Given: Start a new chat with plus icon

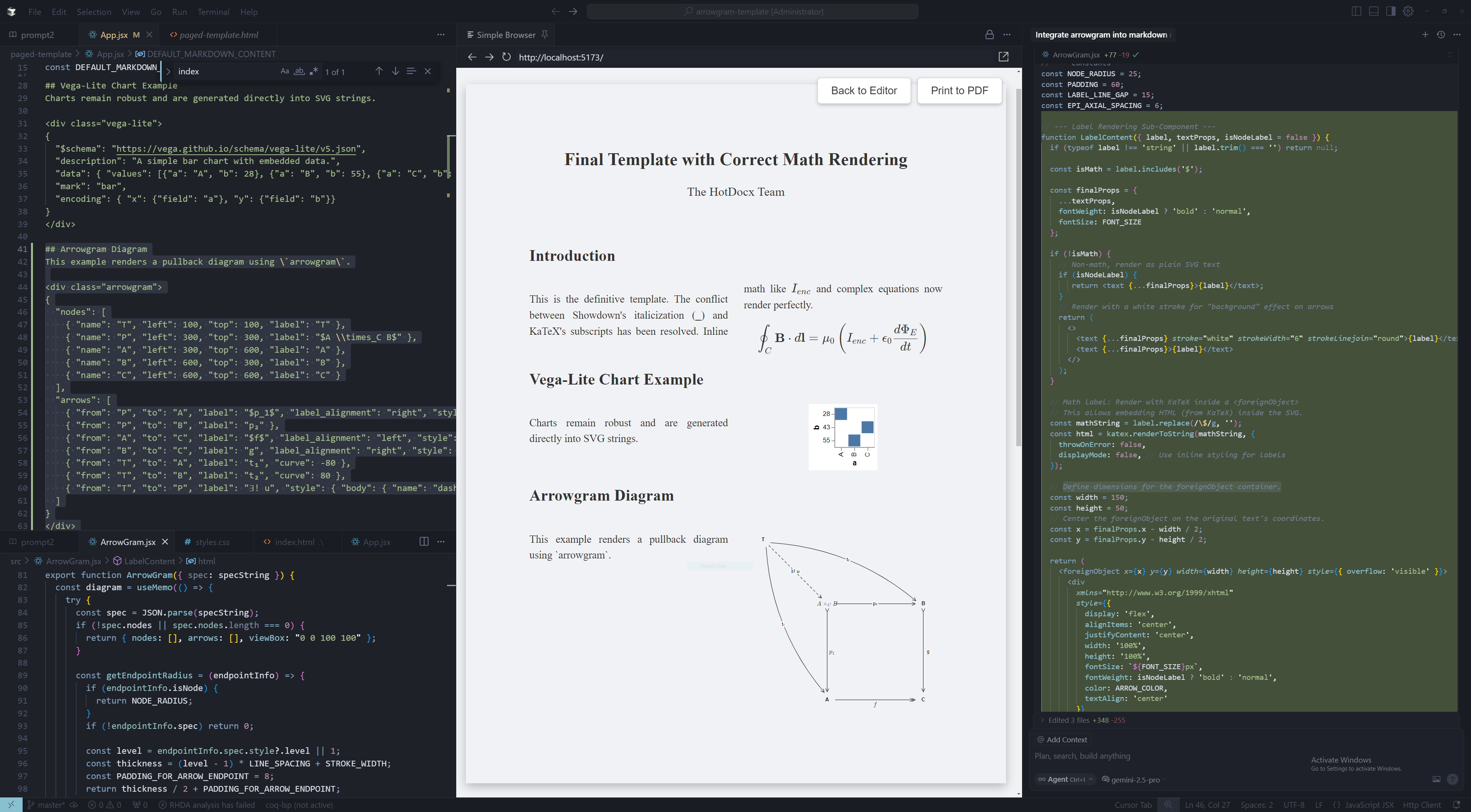Looking at the screenshot, I should (x=1425, y=35).
